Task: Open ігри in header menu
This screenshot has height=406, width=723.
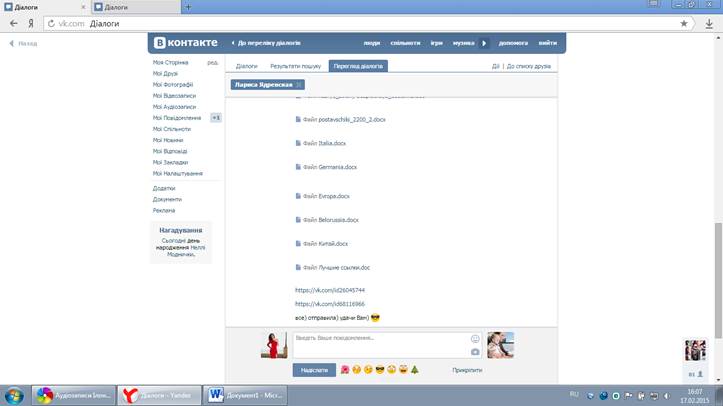Action: click(x=437, y=43)
